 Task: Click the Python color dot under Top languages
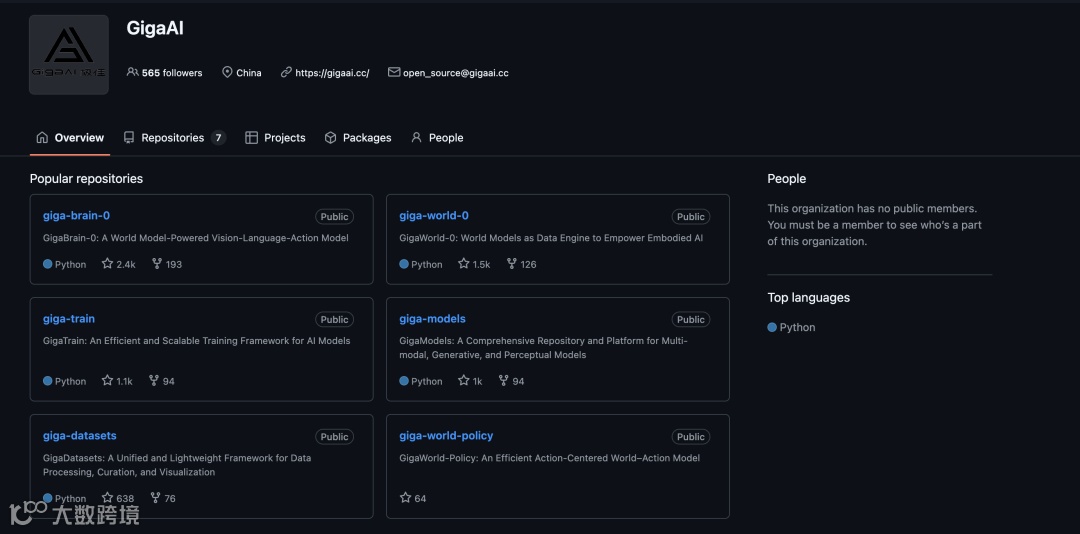pos(772,327)
